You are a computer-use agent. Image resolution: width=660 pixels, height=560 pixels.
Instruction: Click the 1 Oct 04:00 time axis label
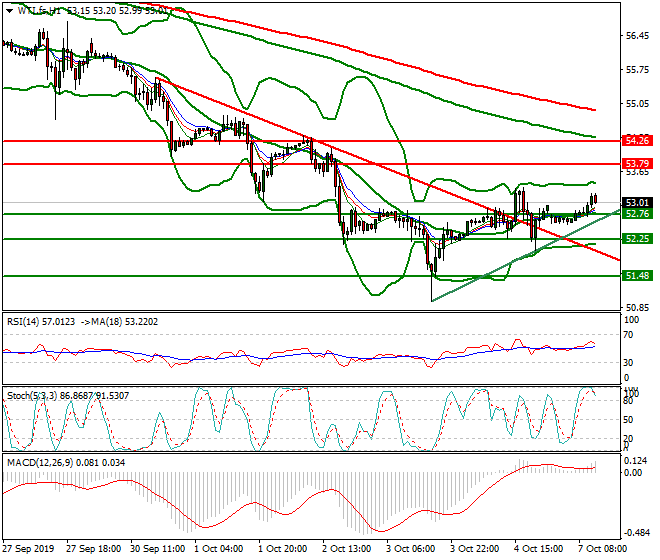click(x=218, y=549)
